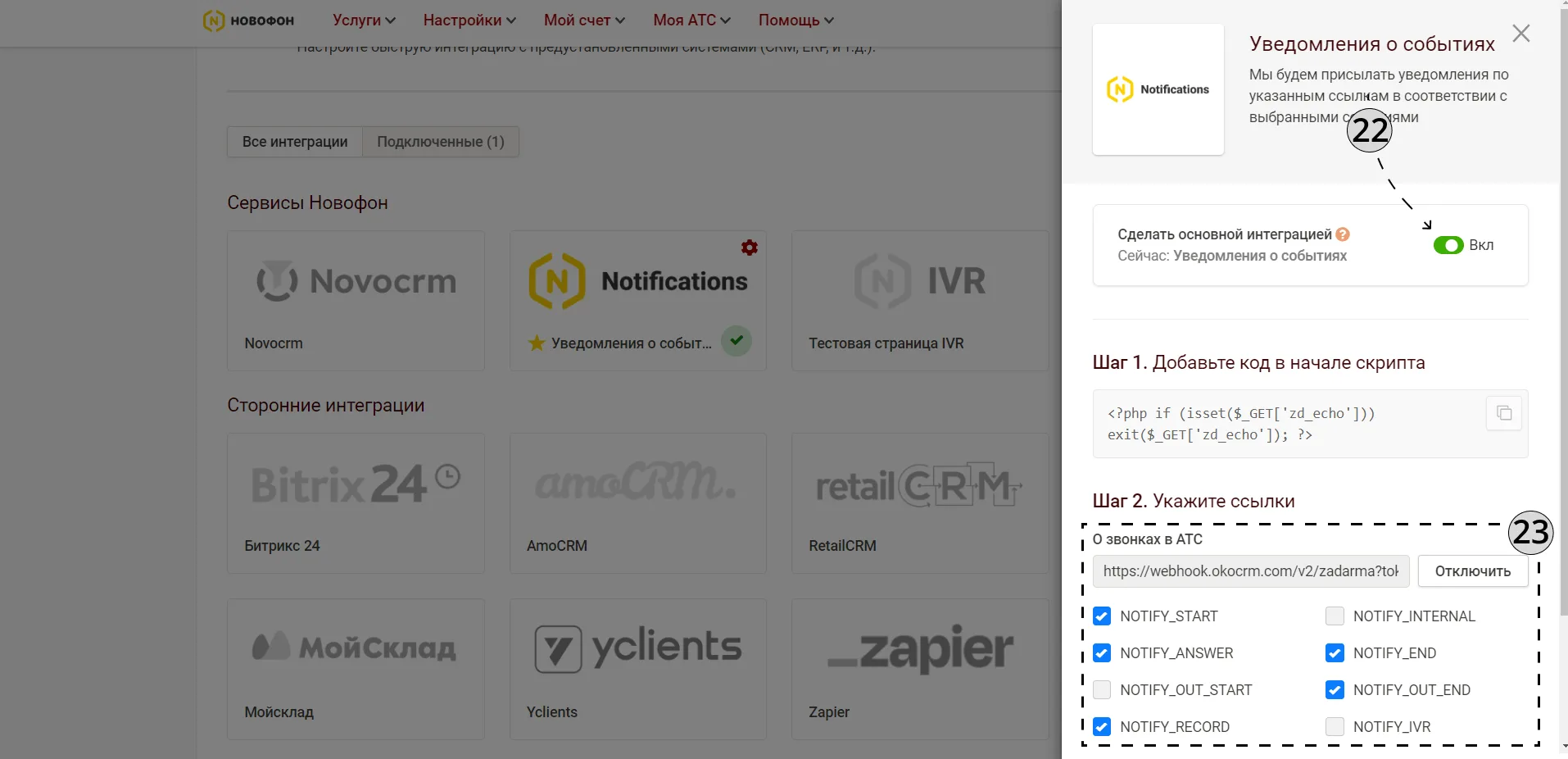This screenshot has height=759, width=1568.
Task: Open the red gear settings on Notifications card
Action: point(749,248)
